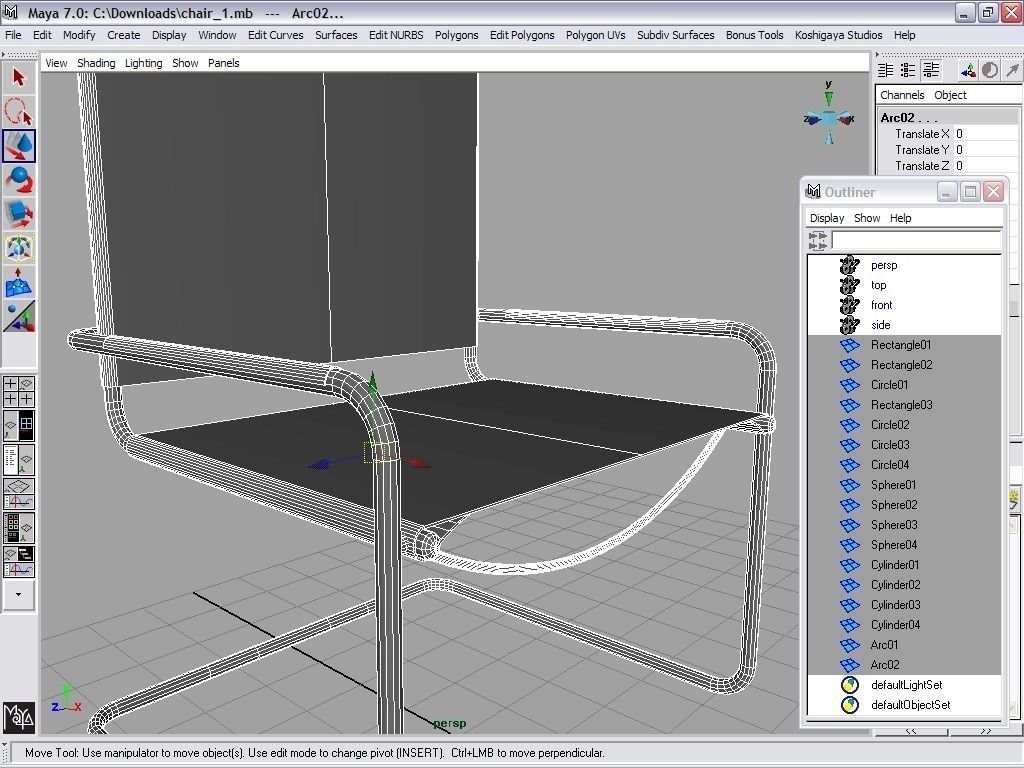
Task: Open the Edit Curves menu
Action: tap(276, 35)
